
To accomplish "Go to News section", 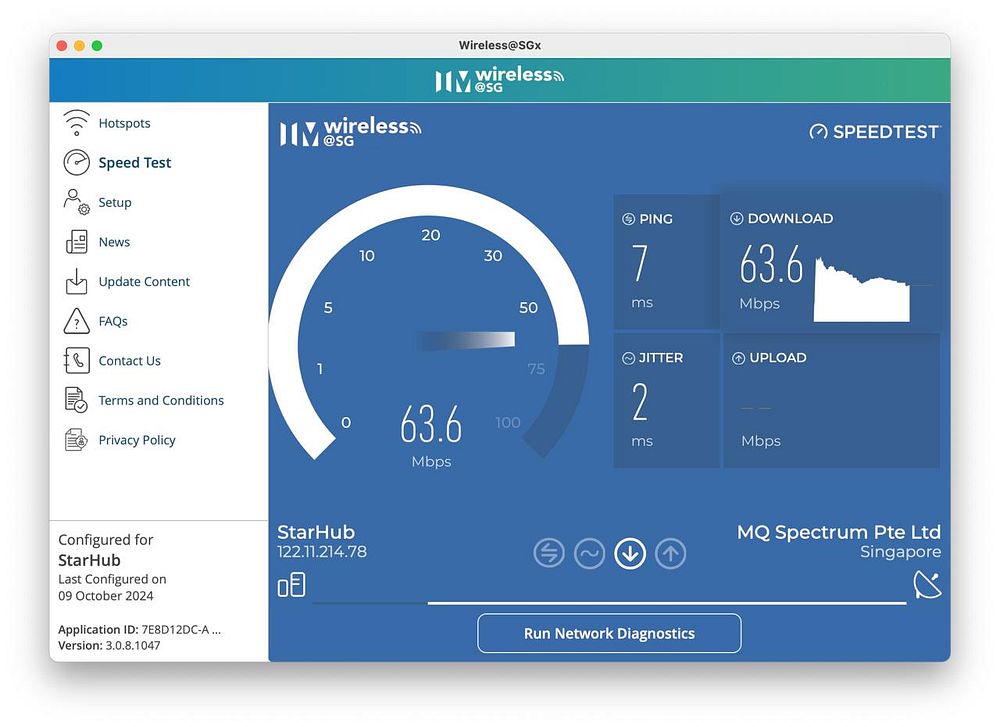I will tap(114, 242).
